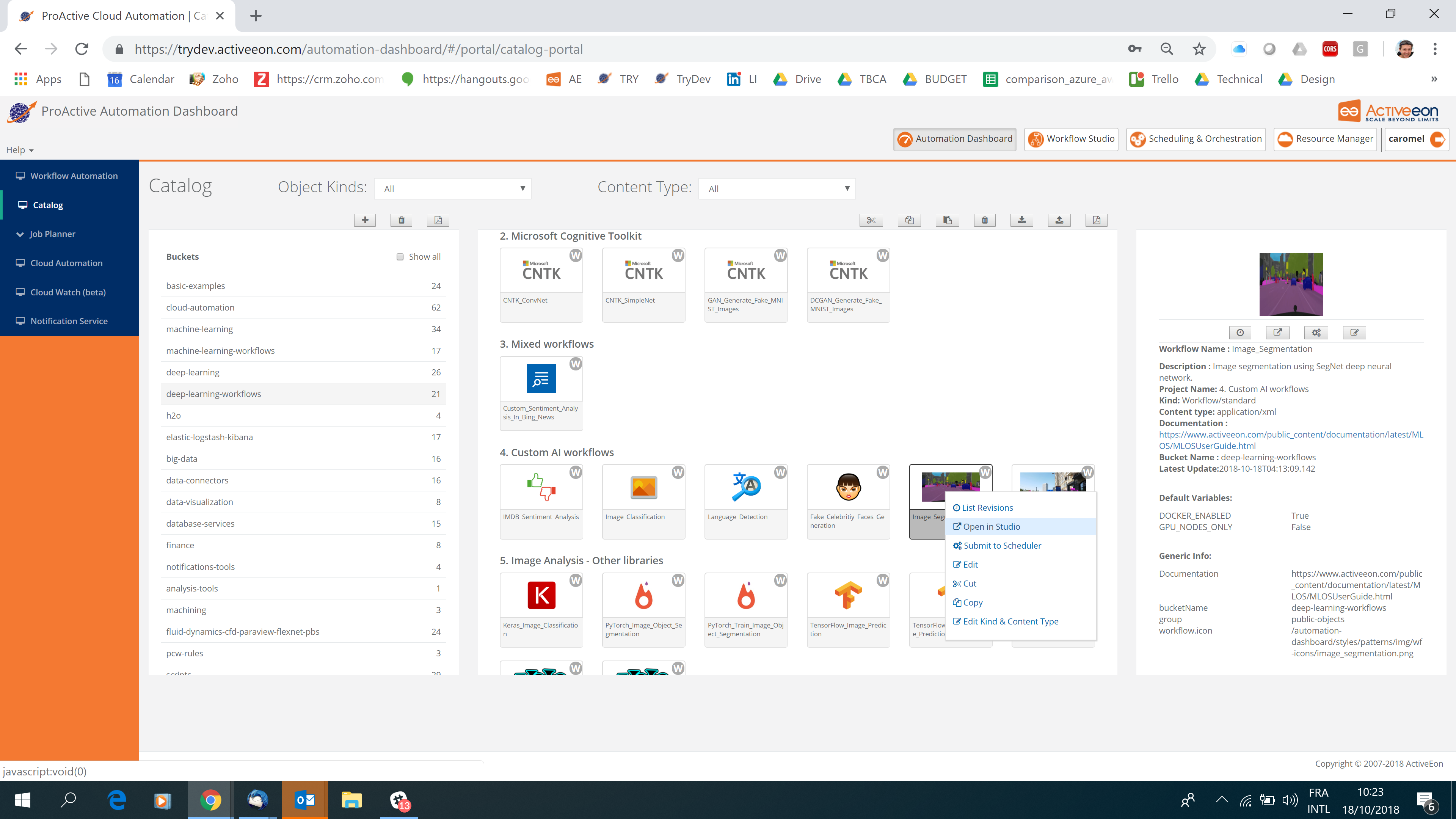The height and width of the screenshot is (819, 1456).
Task: Select the deep-learning bucket
Action: coord(303,372)
